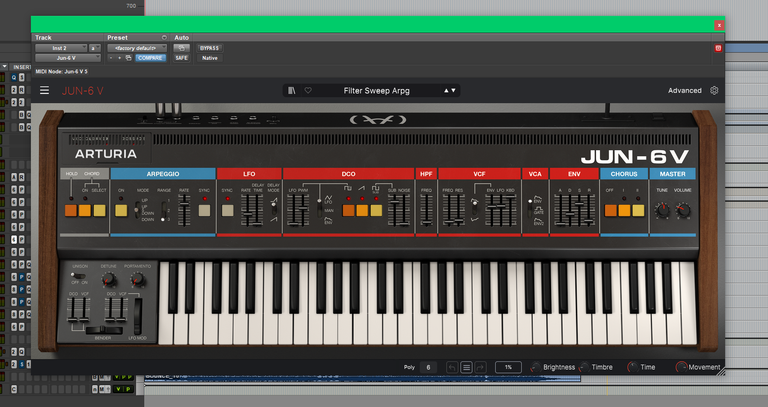The image size is (768, 407).
Task: Click the Arpeggio Rate slider
Action: (184, 210)
